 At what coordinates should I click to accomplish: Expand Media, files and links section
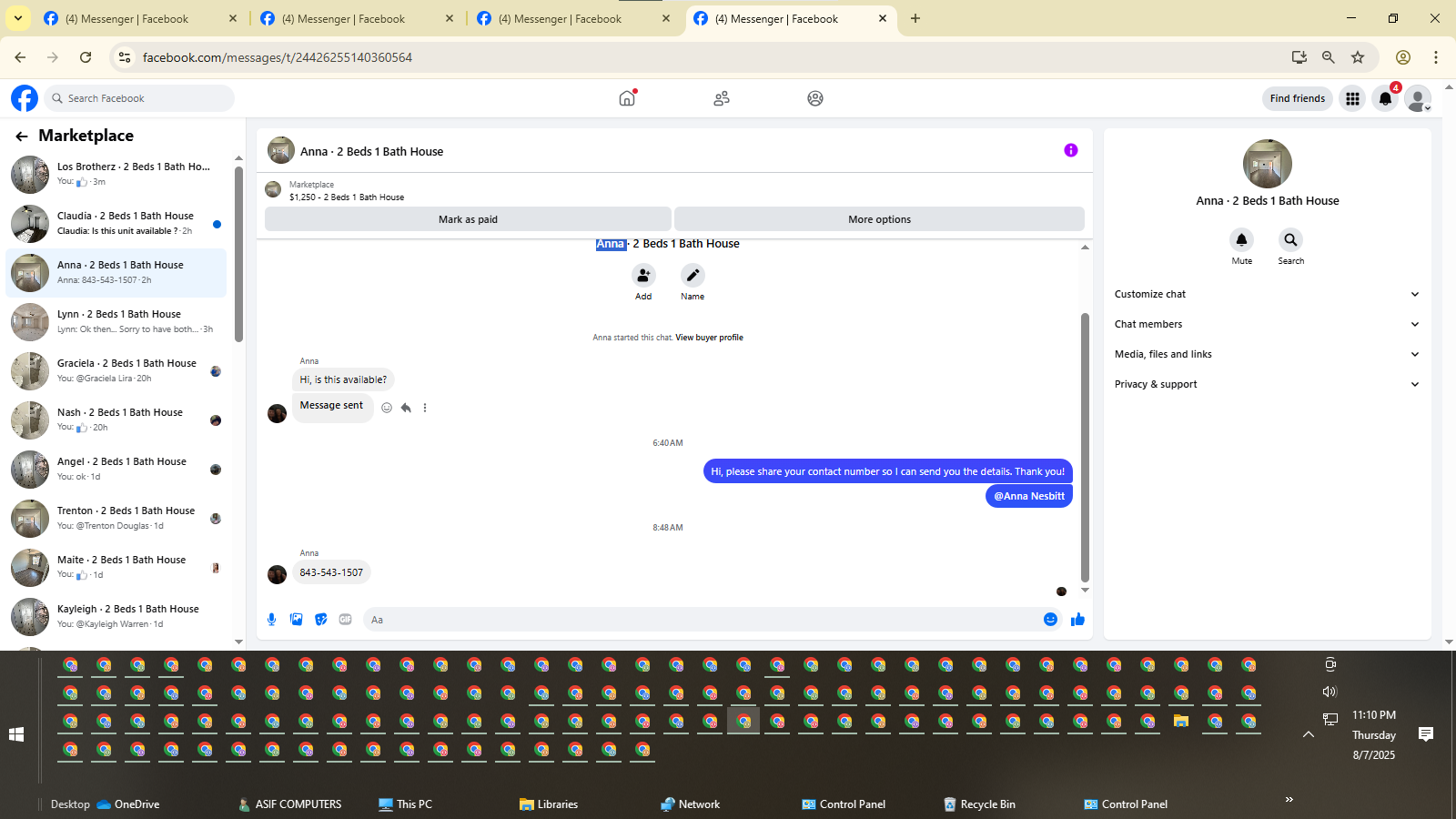[x=1267, y=354]
